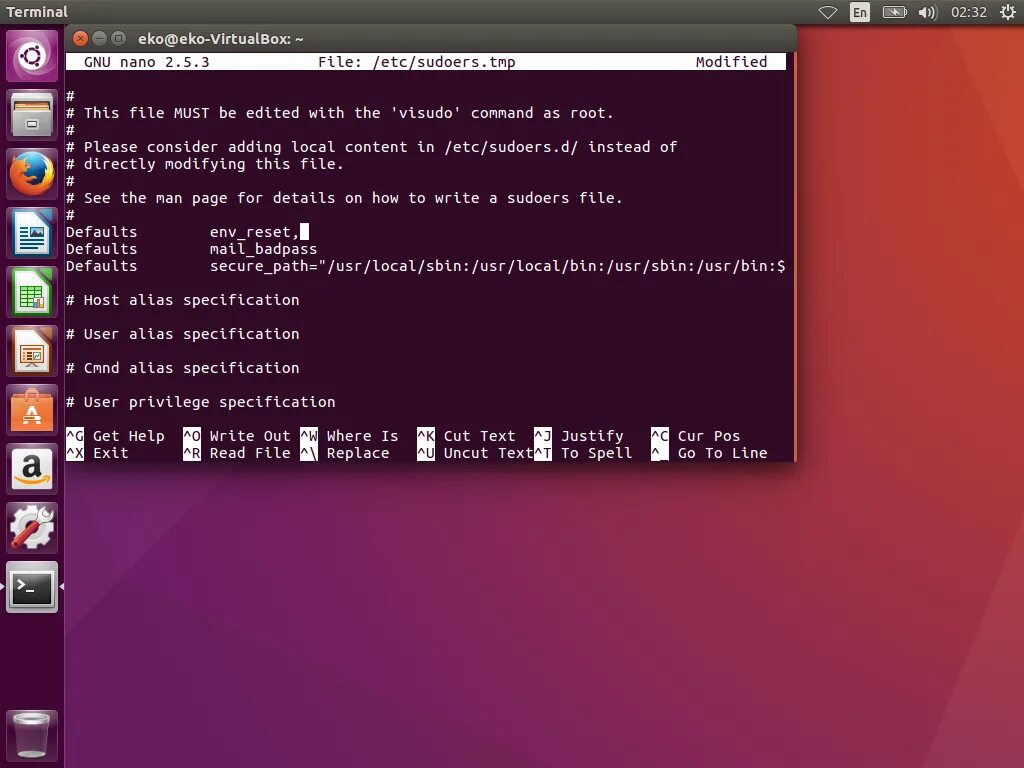The height and width of the screenshot is (768, 1024).
Task: Click the nano '^R Read File' shortcut
Action: click(237, 453)
